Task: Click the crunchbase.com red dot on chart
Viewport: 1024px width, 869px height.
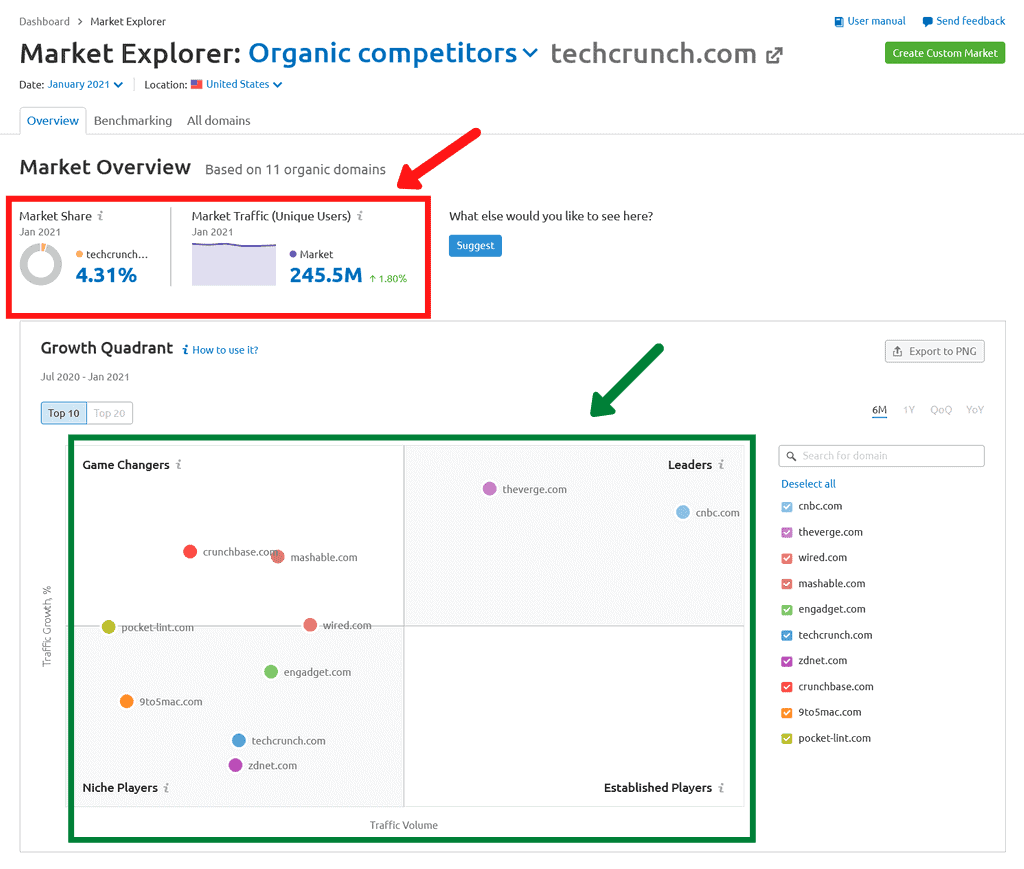Action: pos(190,552)
